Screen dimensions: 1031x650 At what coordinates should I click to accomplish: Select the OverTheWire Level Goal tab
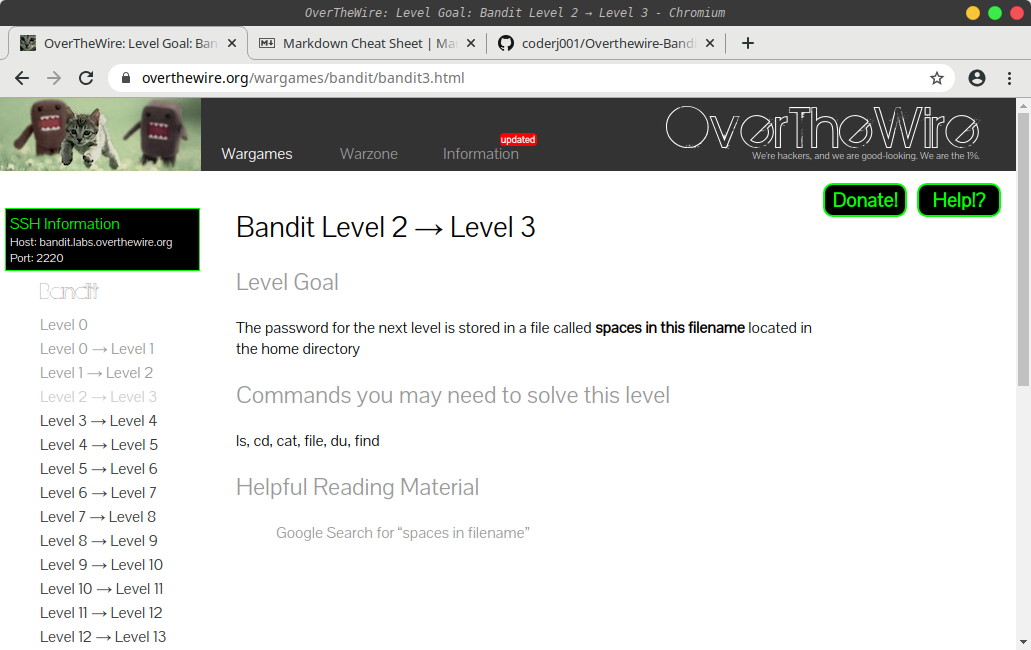pos(128,43)
